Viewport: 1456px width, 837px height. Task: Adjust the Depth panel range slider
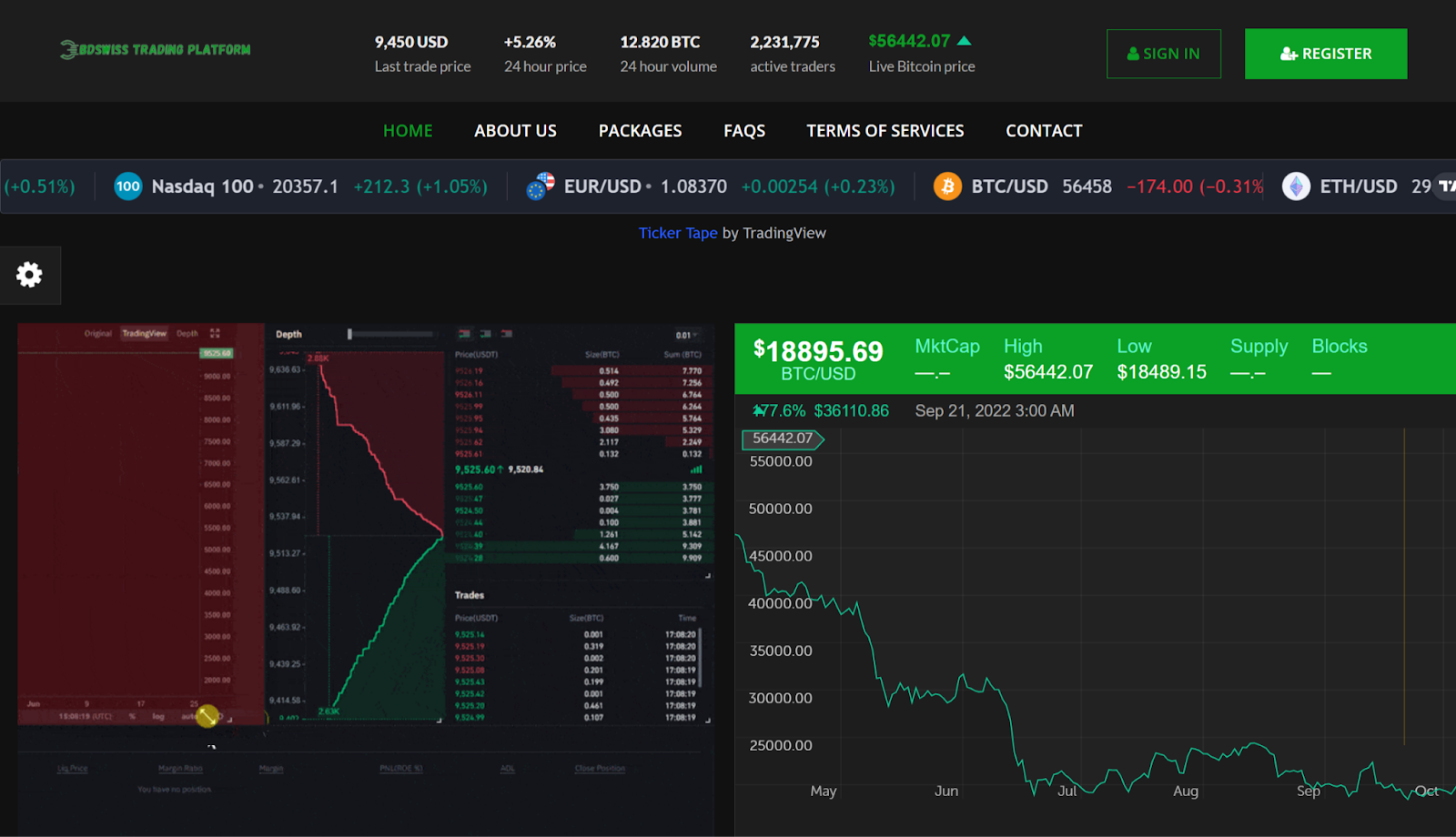tap(389, 334)
